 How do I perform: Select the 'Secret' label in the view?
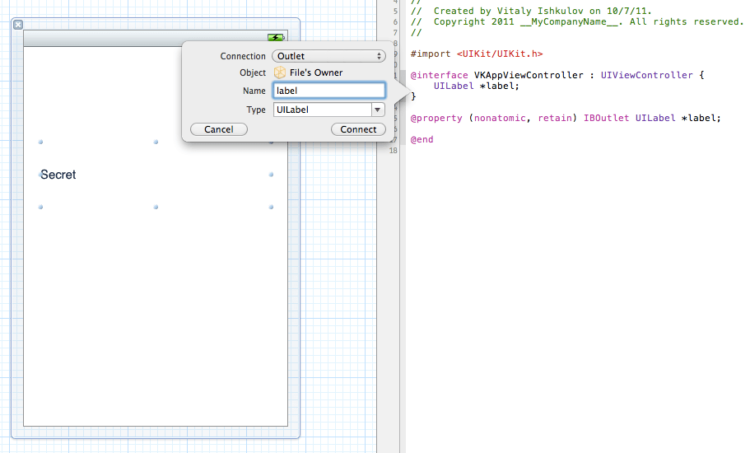click(58, 175)
